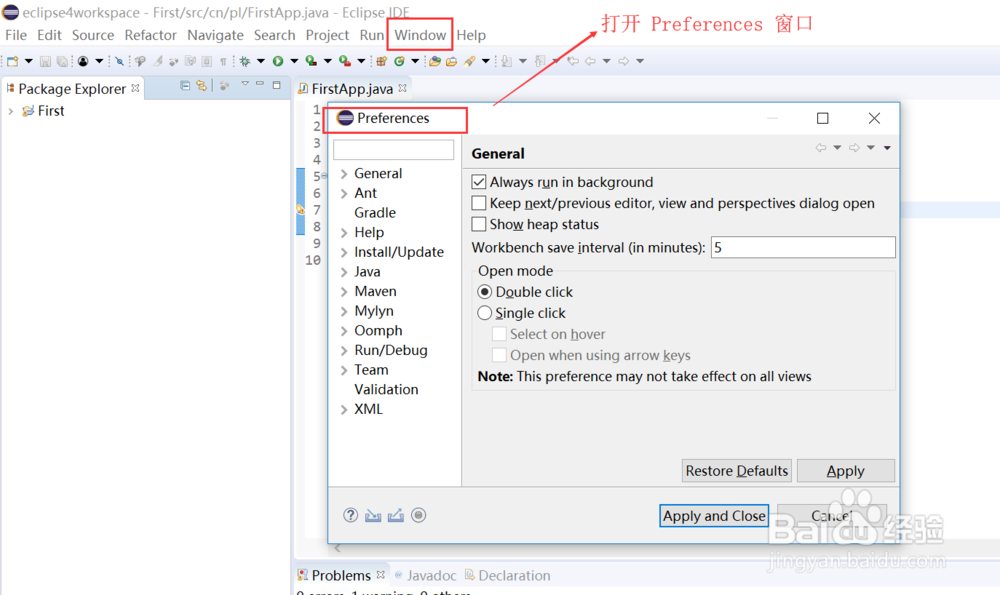Image resolution: width=1000 pixels, height=595 pixels.
Task: Click Open when using arrow keys checkbox
Action: [x=499, y=355]
